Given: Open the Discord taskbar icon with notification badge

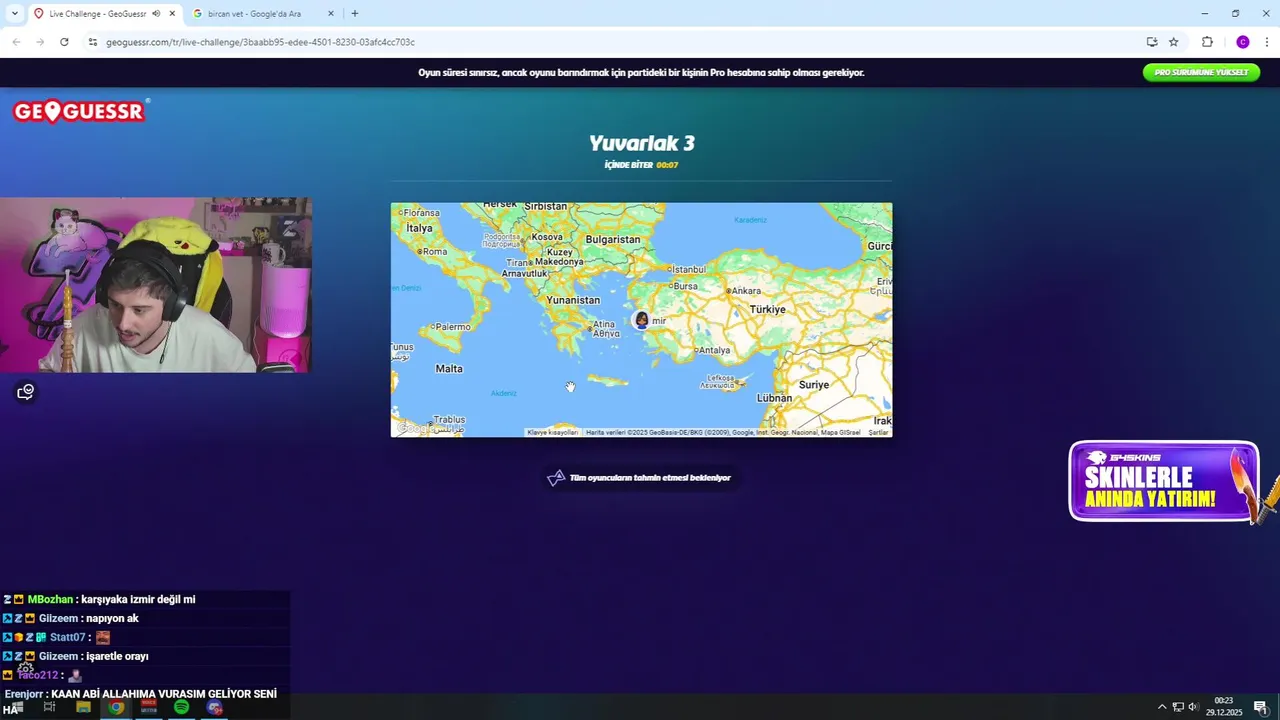Looking at the screenshot, I should click(x=214, y=707).
